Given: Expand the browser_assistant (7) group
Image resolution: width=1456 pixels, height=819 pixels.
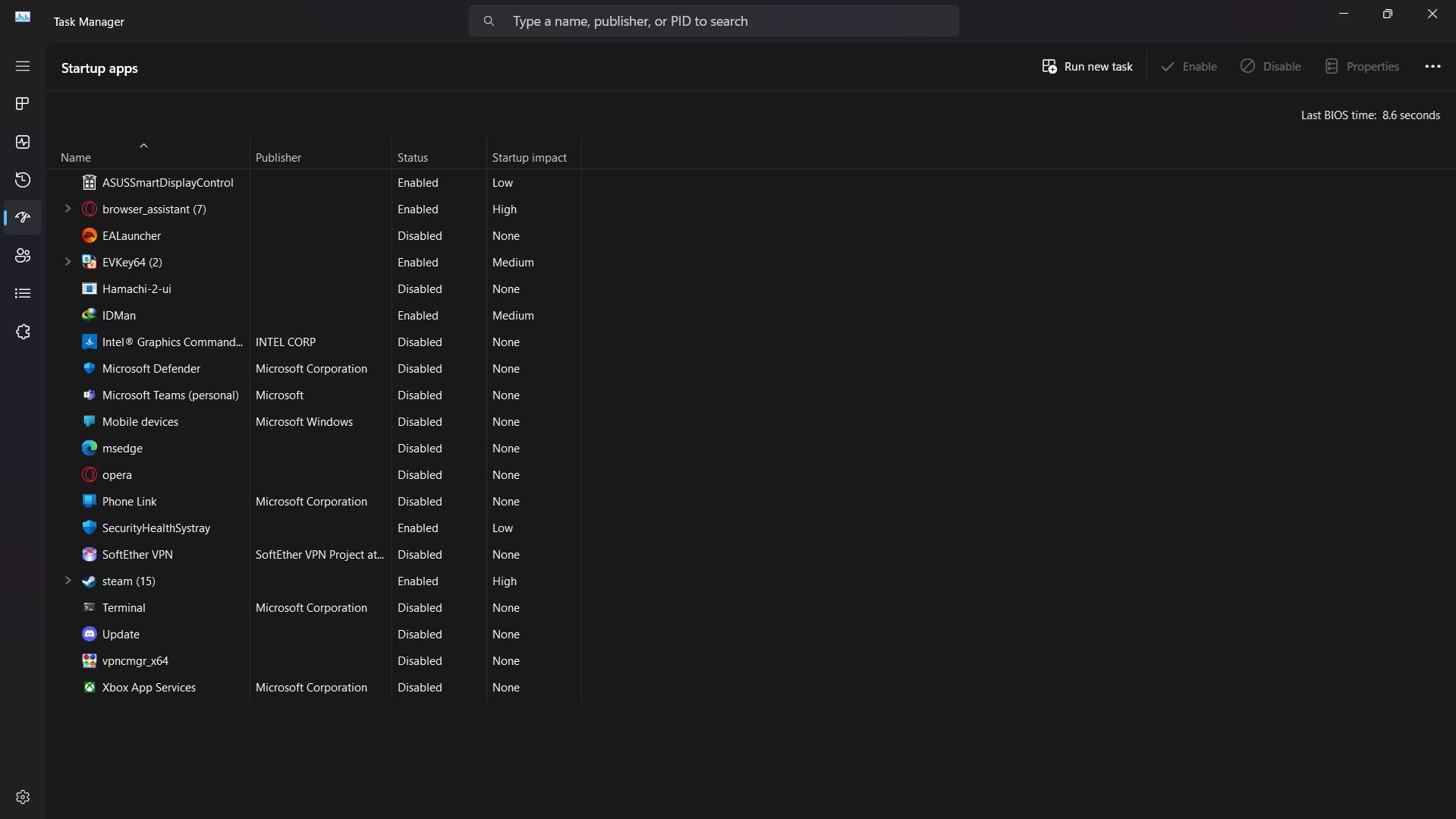Looking at the screenshot, I should [68, 209].
